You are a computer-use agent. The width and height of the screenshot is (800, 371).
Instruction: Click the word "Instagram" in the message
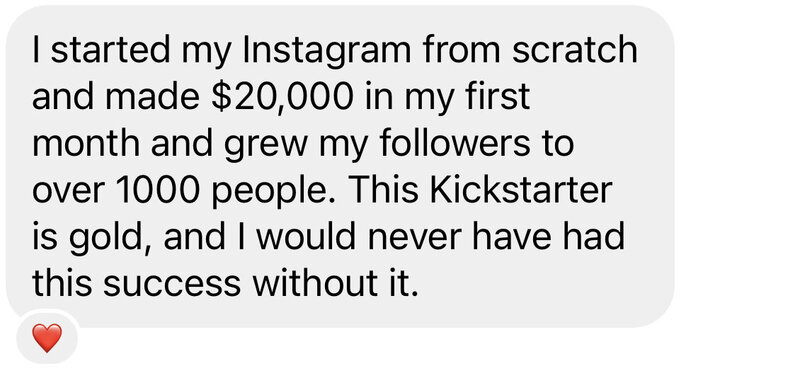pos(326,51)
